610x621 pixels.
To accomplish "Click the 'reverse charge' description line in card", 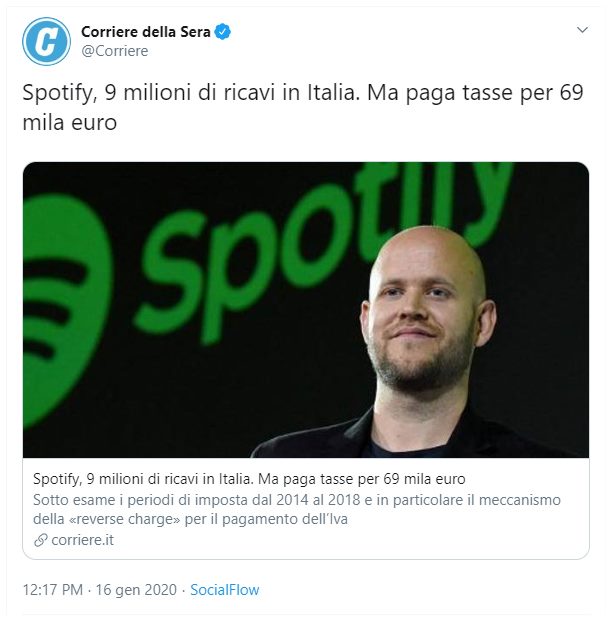I will tap(190, 519).
